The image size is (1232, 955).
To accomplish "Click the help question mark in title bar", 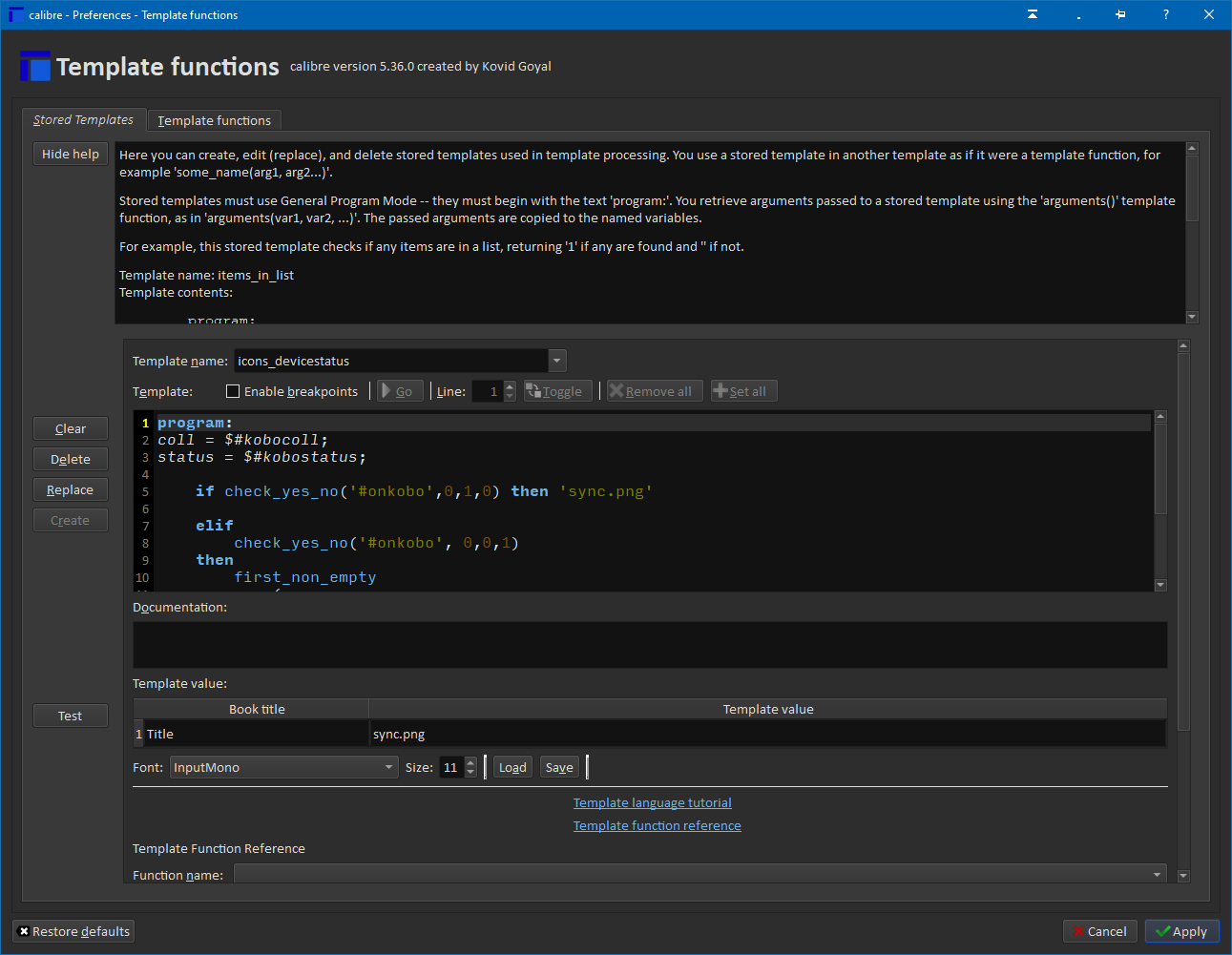I will tap(1165, 14).
